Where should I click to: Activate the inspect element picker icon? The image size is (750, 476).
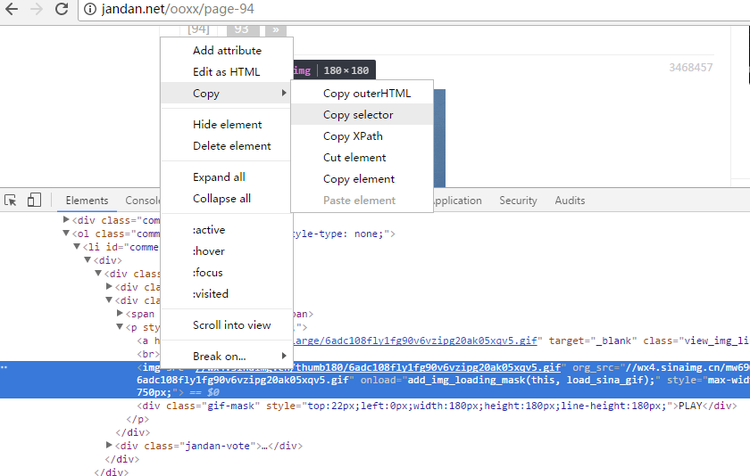pos(11,200)
